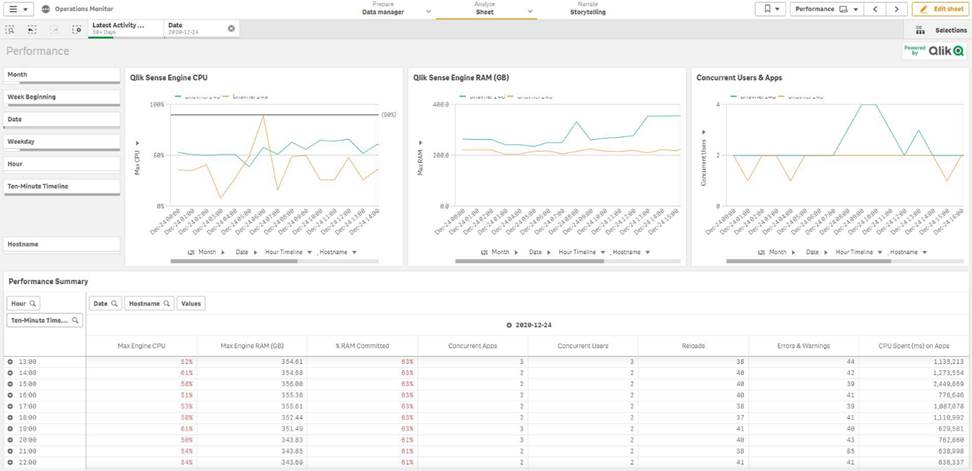This screenshot has height=471, width=972.
Task: Click the Max RAM axis arrow
Action: point(420,144)
